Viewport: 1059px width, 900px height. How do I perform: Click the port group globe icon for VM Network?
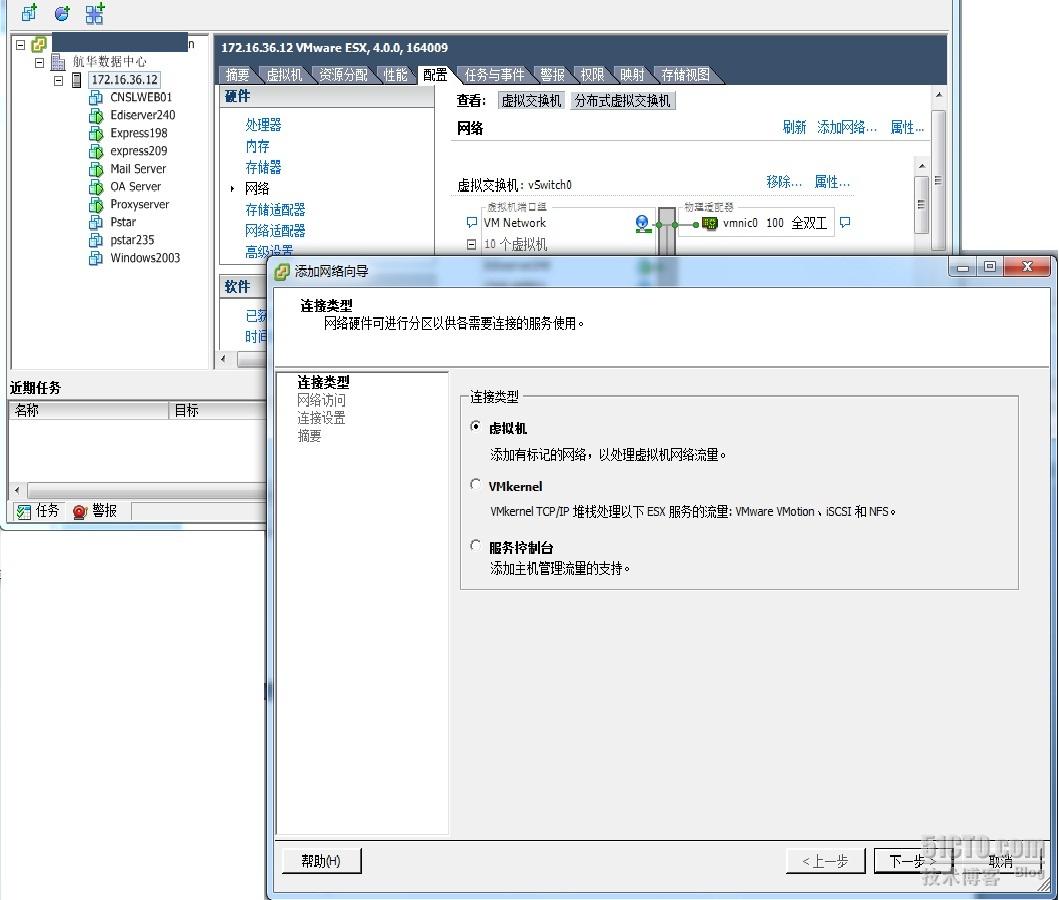click(642, 223)
